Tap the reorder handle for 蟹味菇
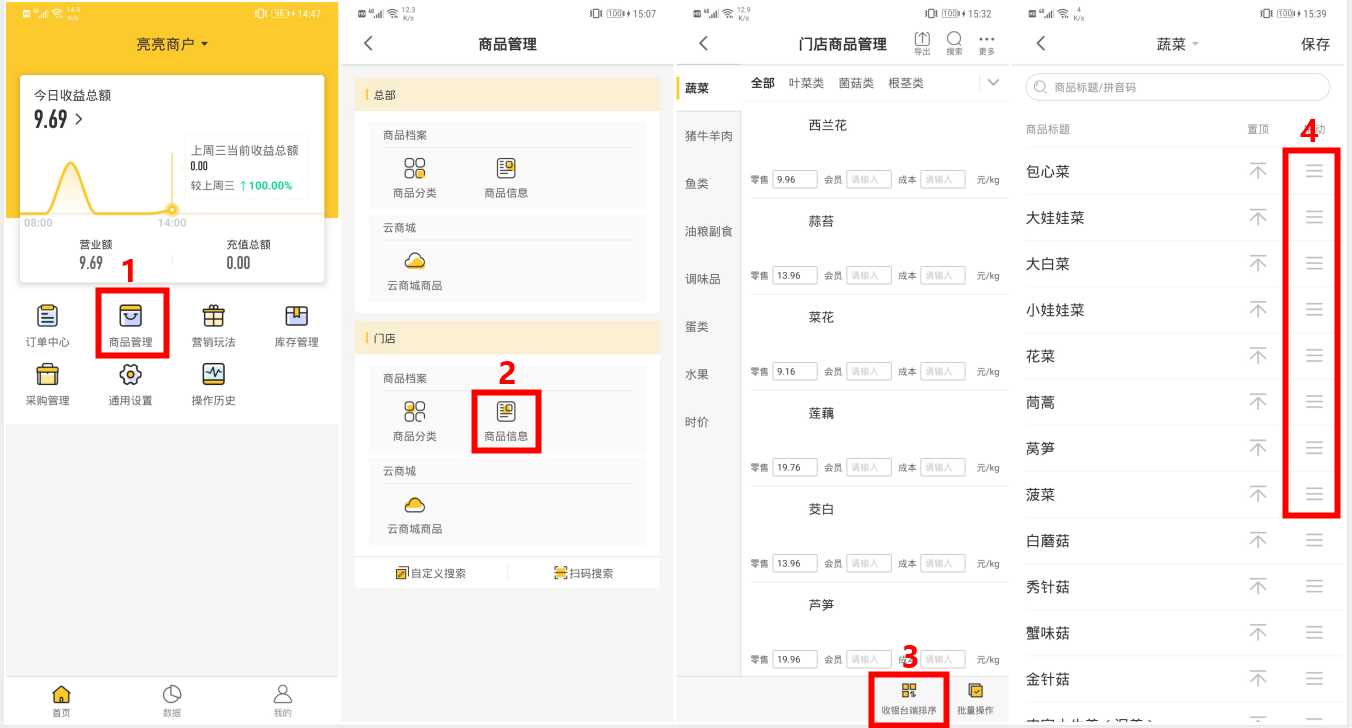This screenshot has width=1352, height=728. 1314,633
